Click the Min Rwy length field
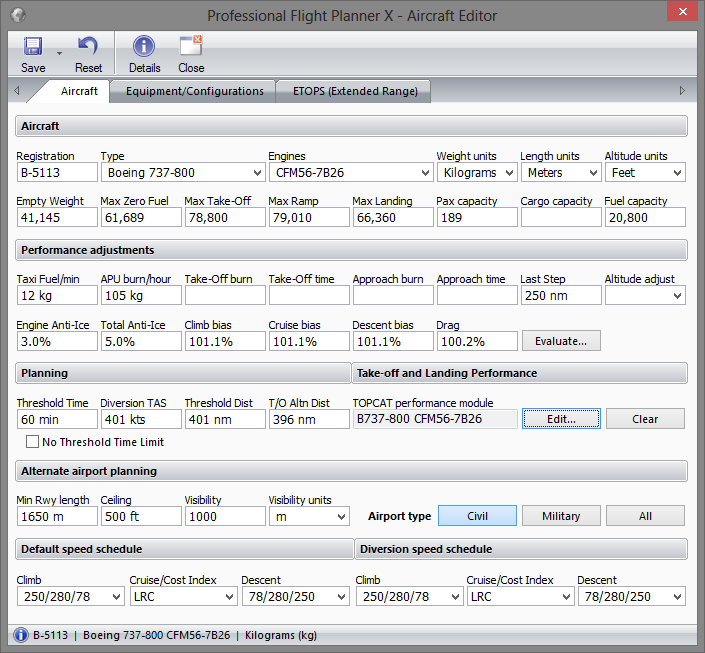The height and width of the screenshot is (653, 705). pos(57,516)
